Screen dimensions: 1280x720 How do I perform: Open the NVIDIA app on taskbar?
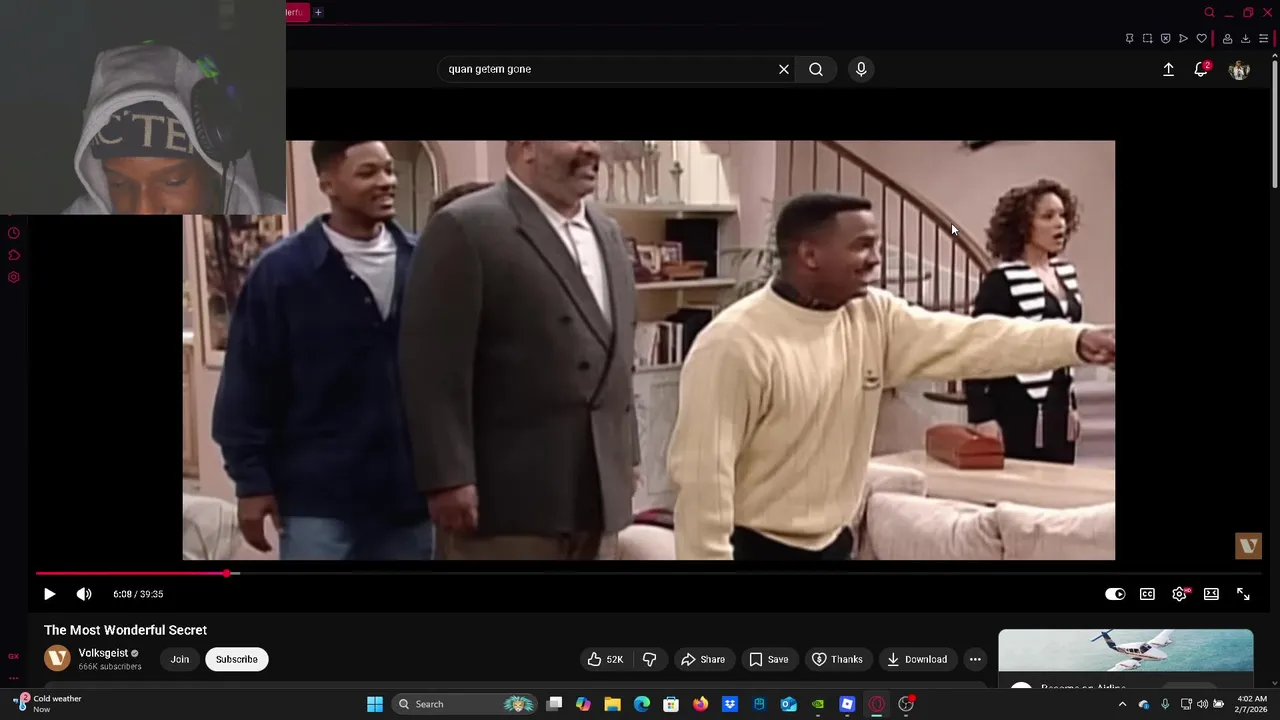point(818,704)
